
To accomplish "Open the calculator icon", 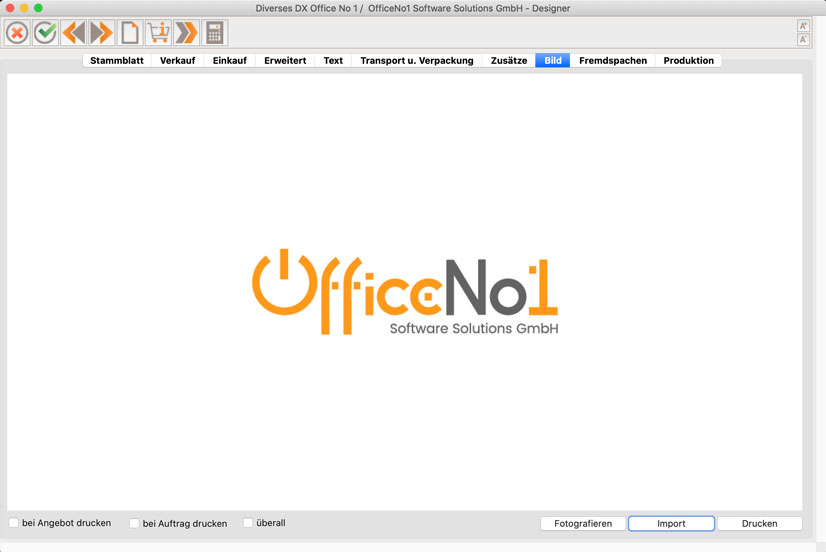I will click(214, 33).
